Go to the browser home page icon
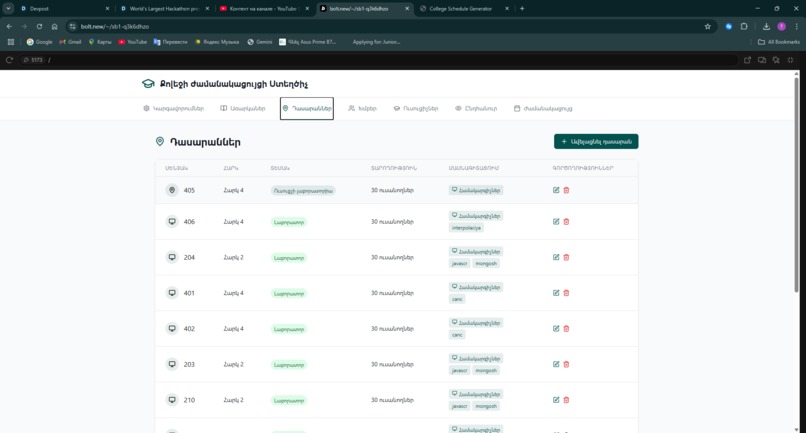The width and height of the screenshot is (806, 433). coord(54,26)
